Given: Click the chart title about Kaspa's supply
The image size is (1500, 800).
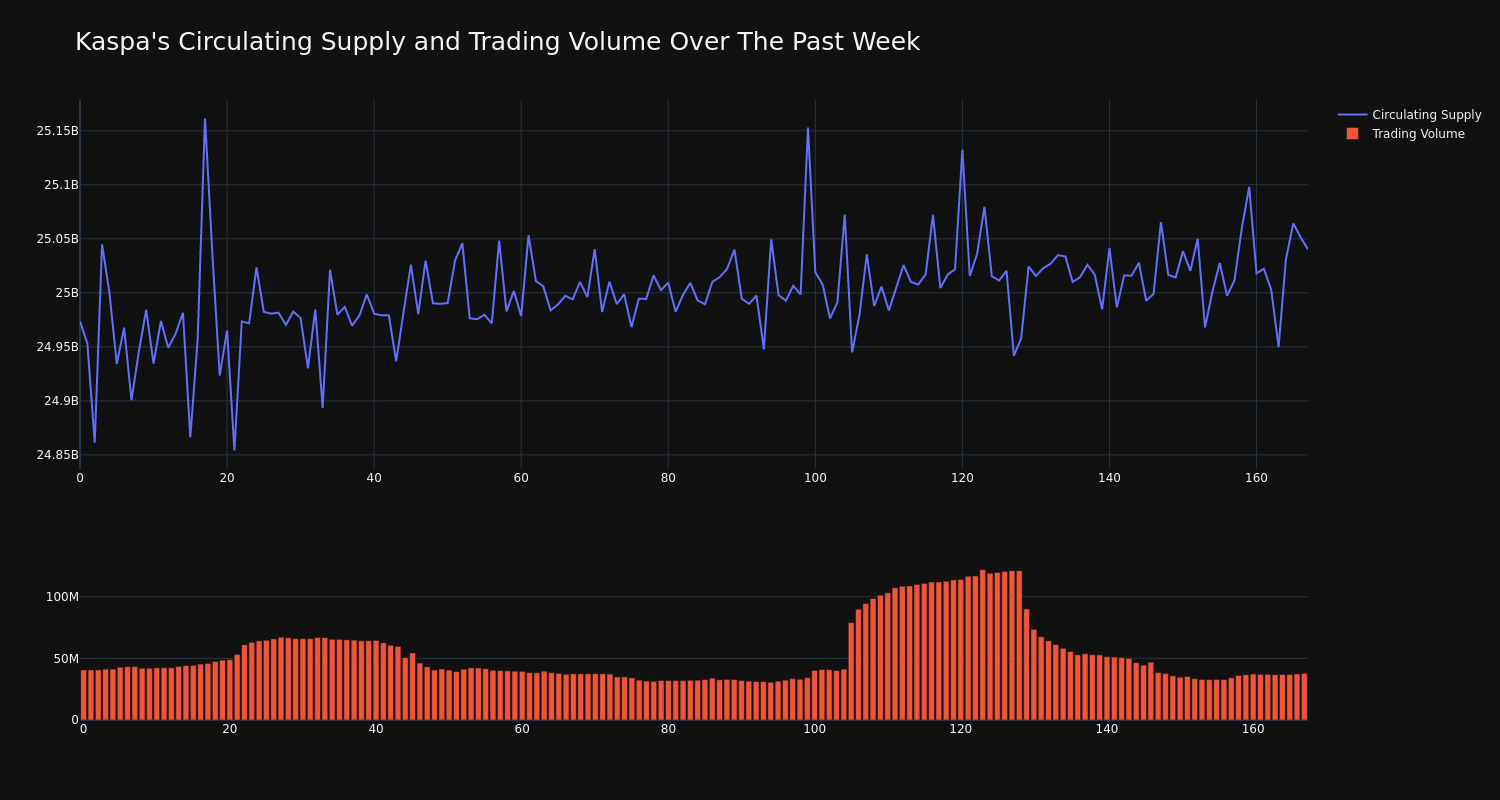Looking at the screenshot, I should click(x=497, y=42).
